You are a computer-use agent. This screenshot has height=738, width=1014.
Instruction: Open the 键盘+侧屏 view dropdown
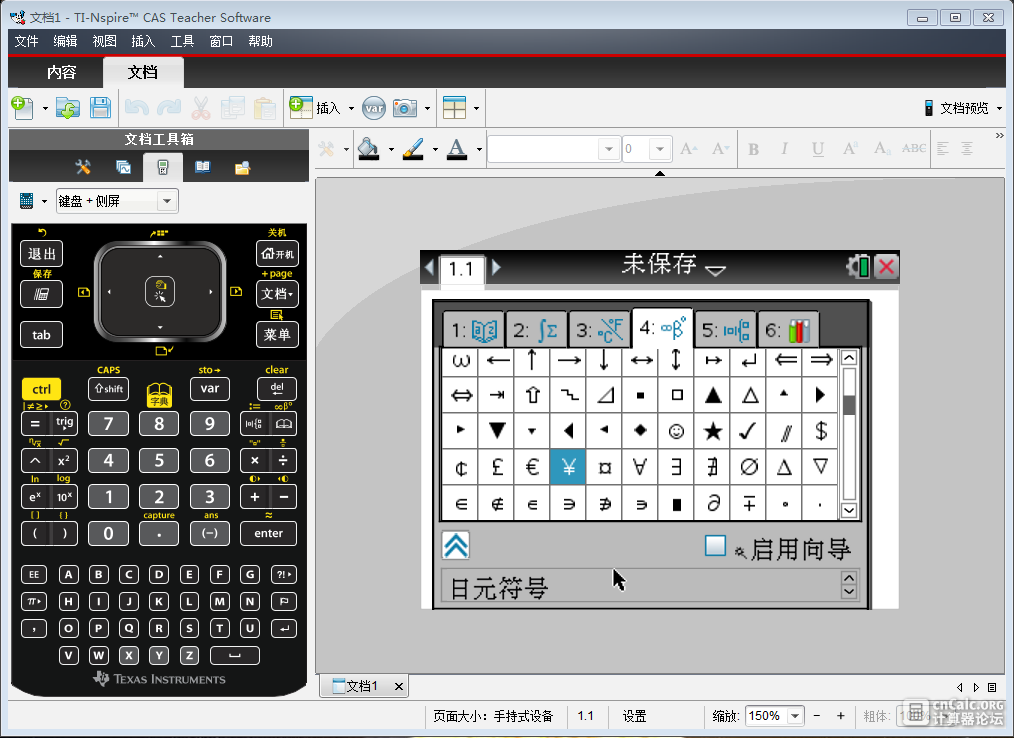pos(117,201)
